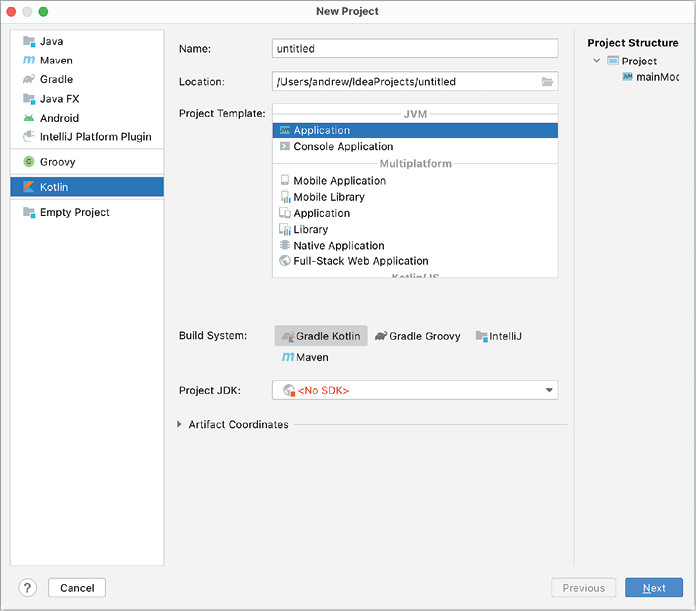
Task: Click the Groovy icon in the sidebar
Action: (29, 162)
